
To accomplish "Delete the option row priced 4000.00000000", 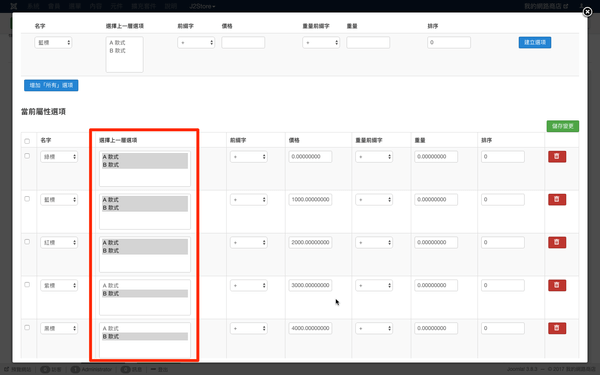I will [557, 328].
